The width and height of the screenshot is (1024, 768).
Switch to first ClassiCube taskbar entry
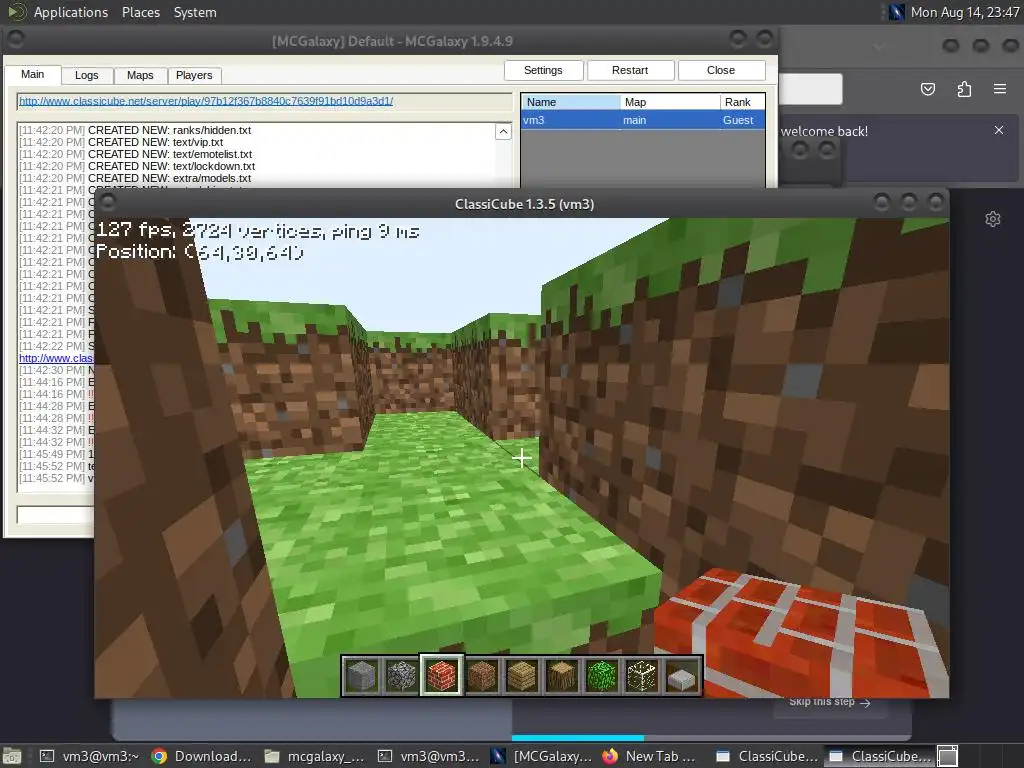pos(767,756)
